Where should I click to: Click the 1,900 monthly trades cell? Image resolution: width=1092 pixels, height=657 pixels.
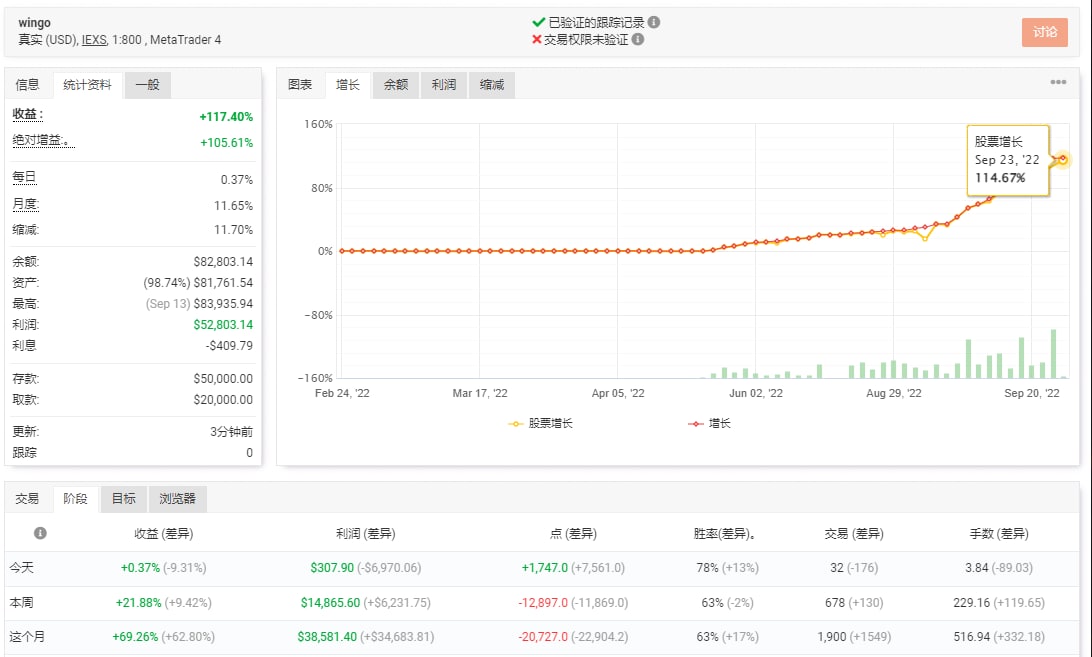click(x=832, y=637)
